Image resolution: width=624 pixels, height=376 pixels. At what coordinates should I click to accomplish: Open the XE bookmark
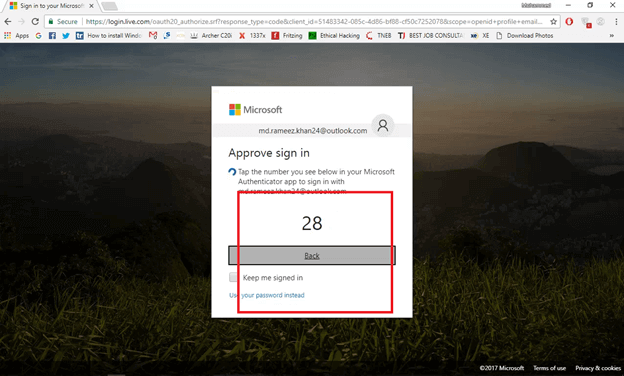(x=480, y=35)
